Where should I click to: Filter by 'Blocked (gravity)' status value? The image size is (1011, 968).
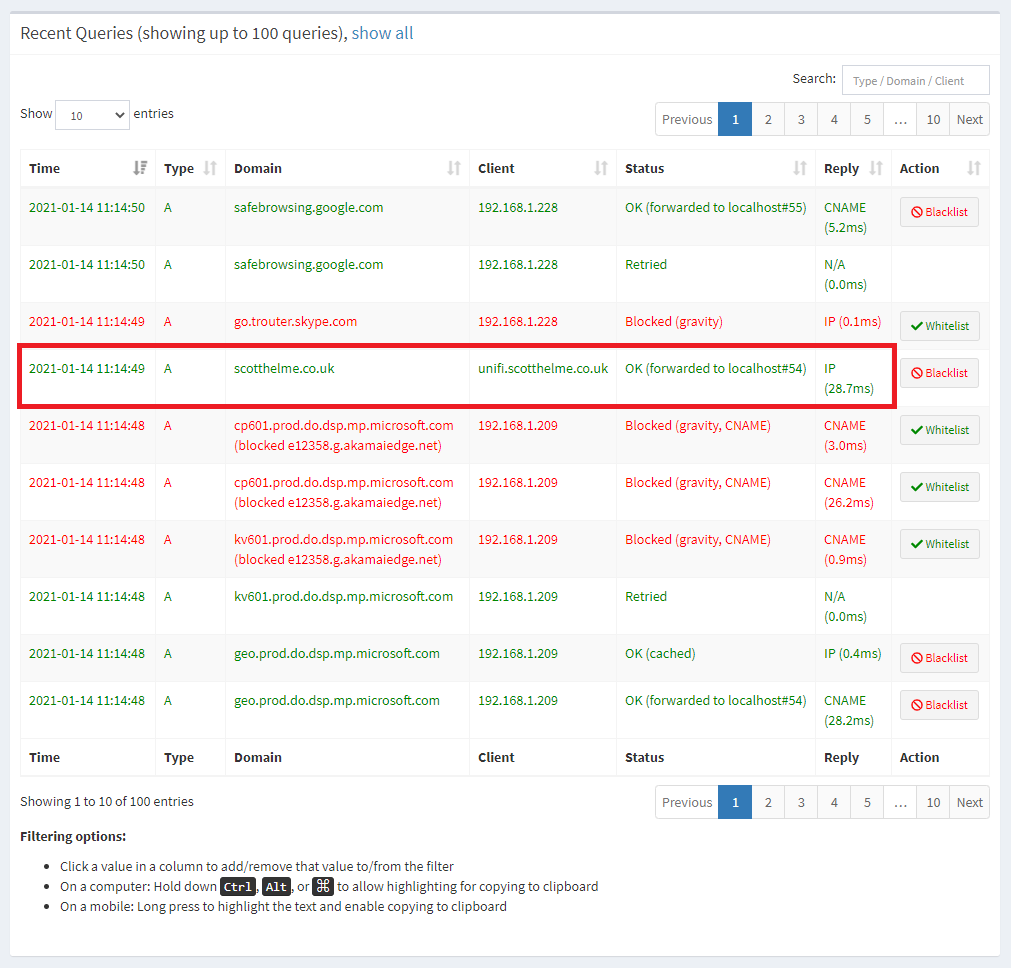click(x=673, y=322)
